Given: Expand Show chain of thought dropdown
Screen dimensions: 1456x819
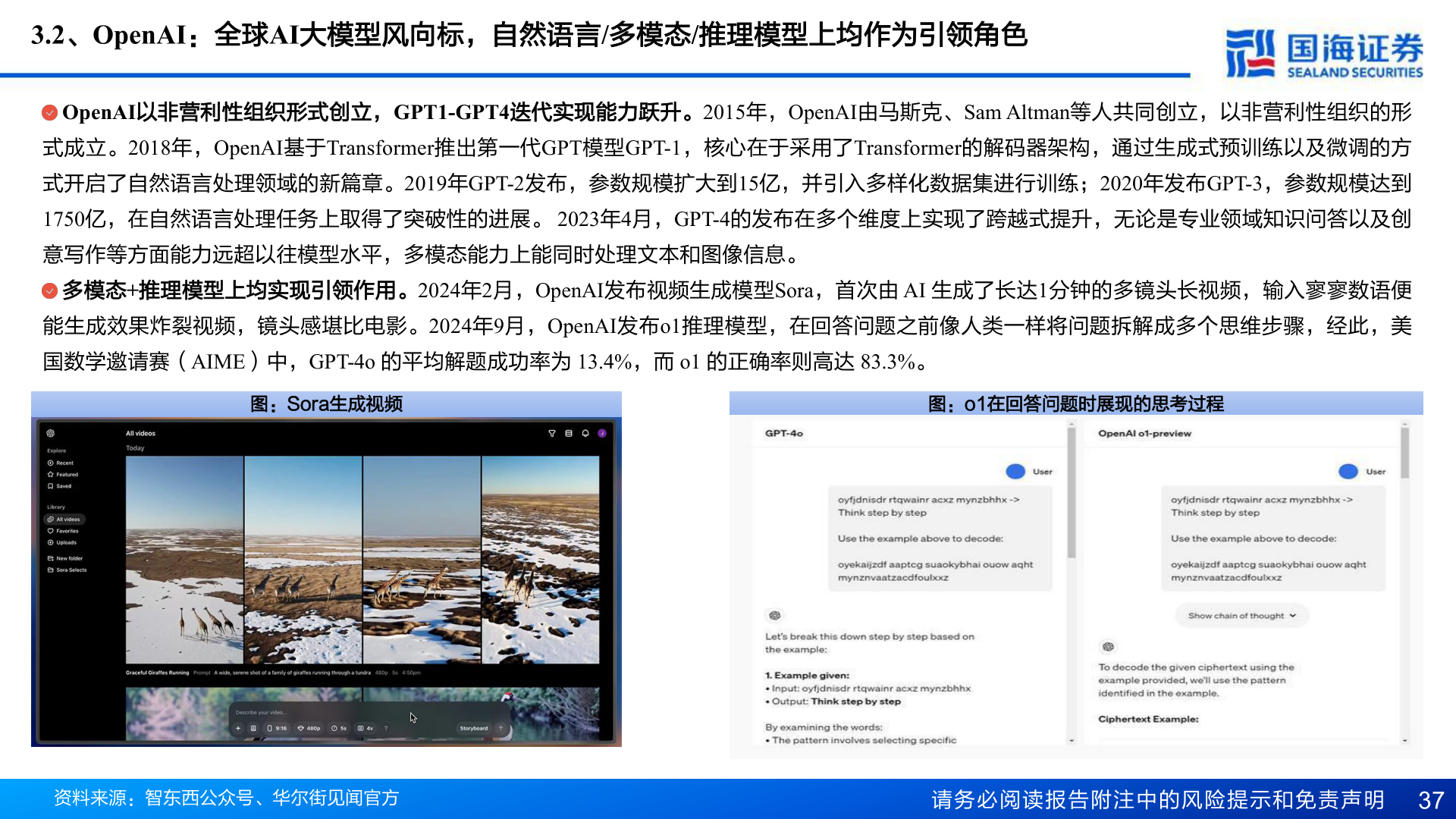Looking at the screenshot, I should tap(1242, 616).
